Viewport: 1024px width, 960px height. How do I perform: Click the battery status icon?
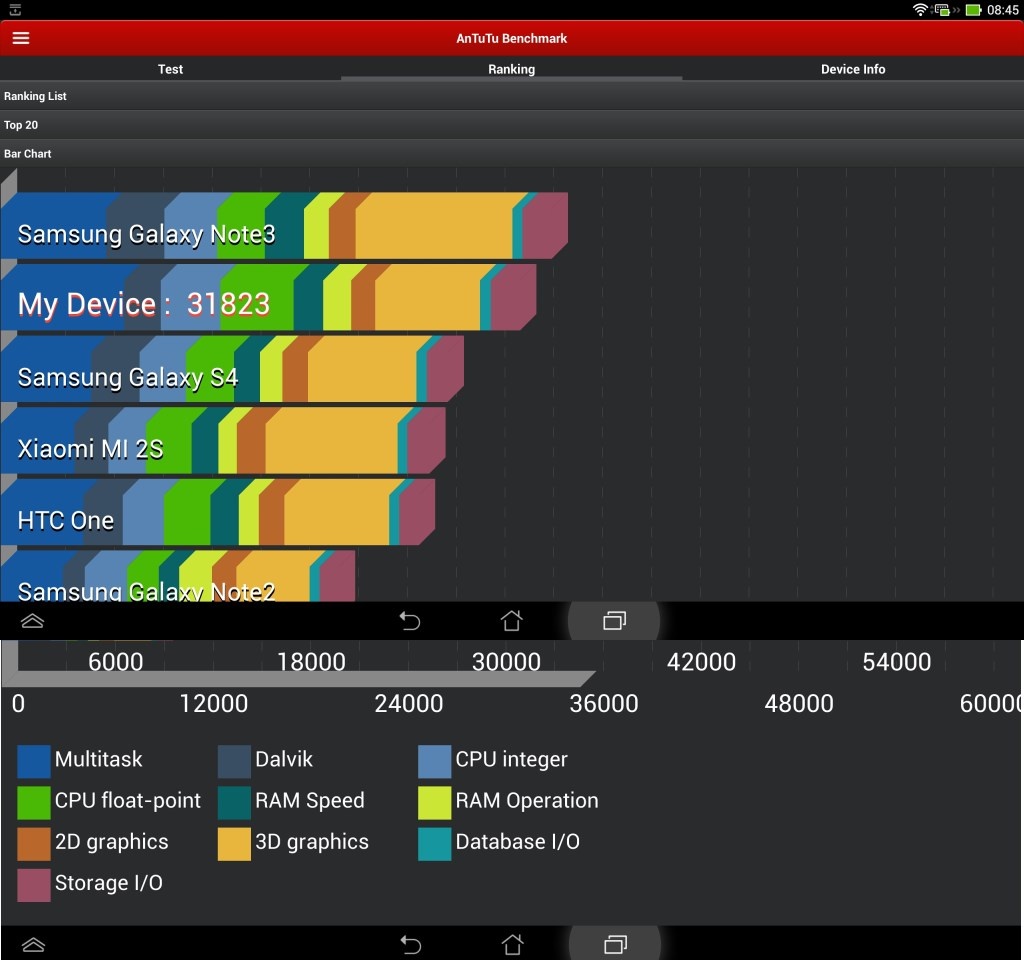tap(973, 10)
